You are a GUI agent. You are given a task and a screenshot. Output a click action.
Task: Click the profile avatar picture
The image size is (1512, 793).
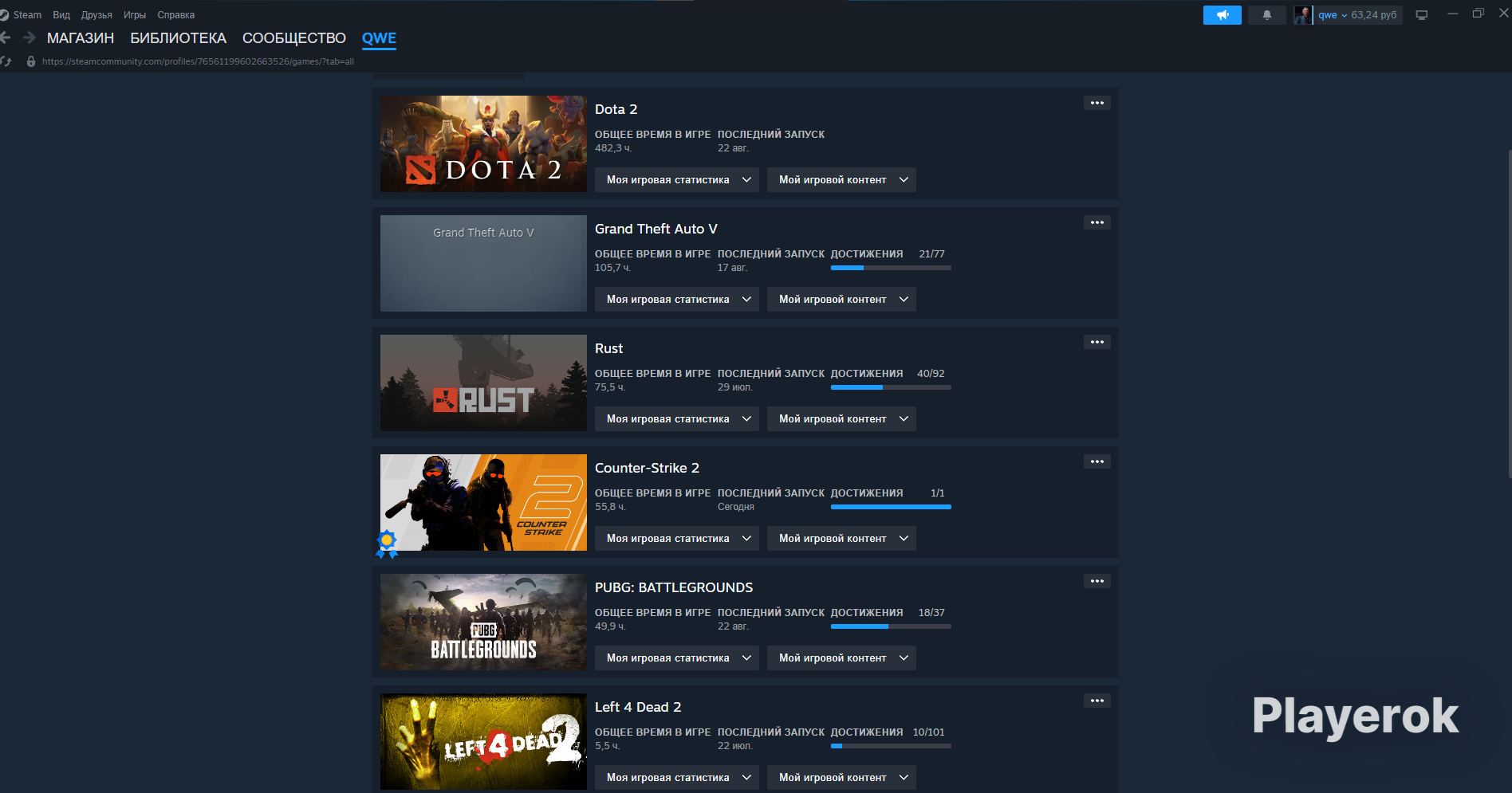1302,15
